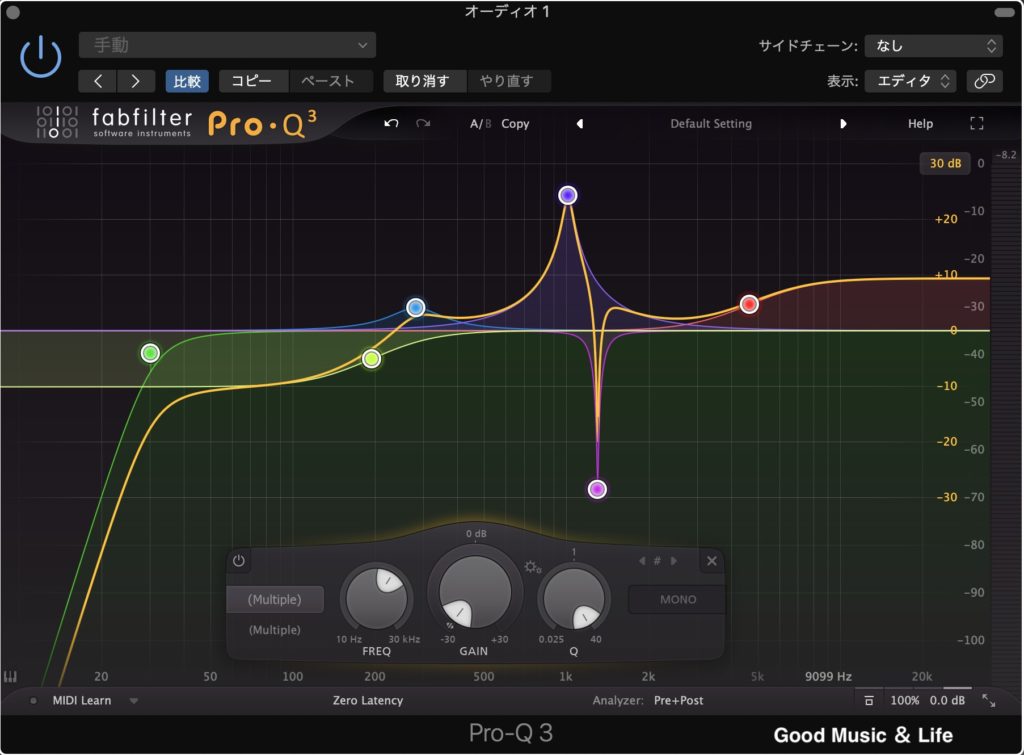This screenshot has height=755, width=1024.
Task: Click the gear icon beside Q knob
Action: (532, 567)
